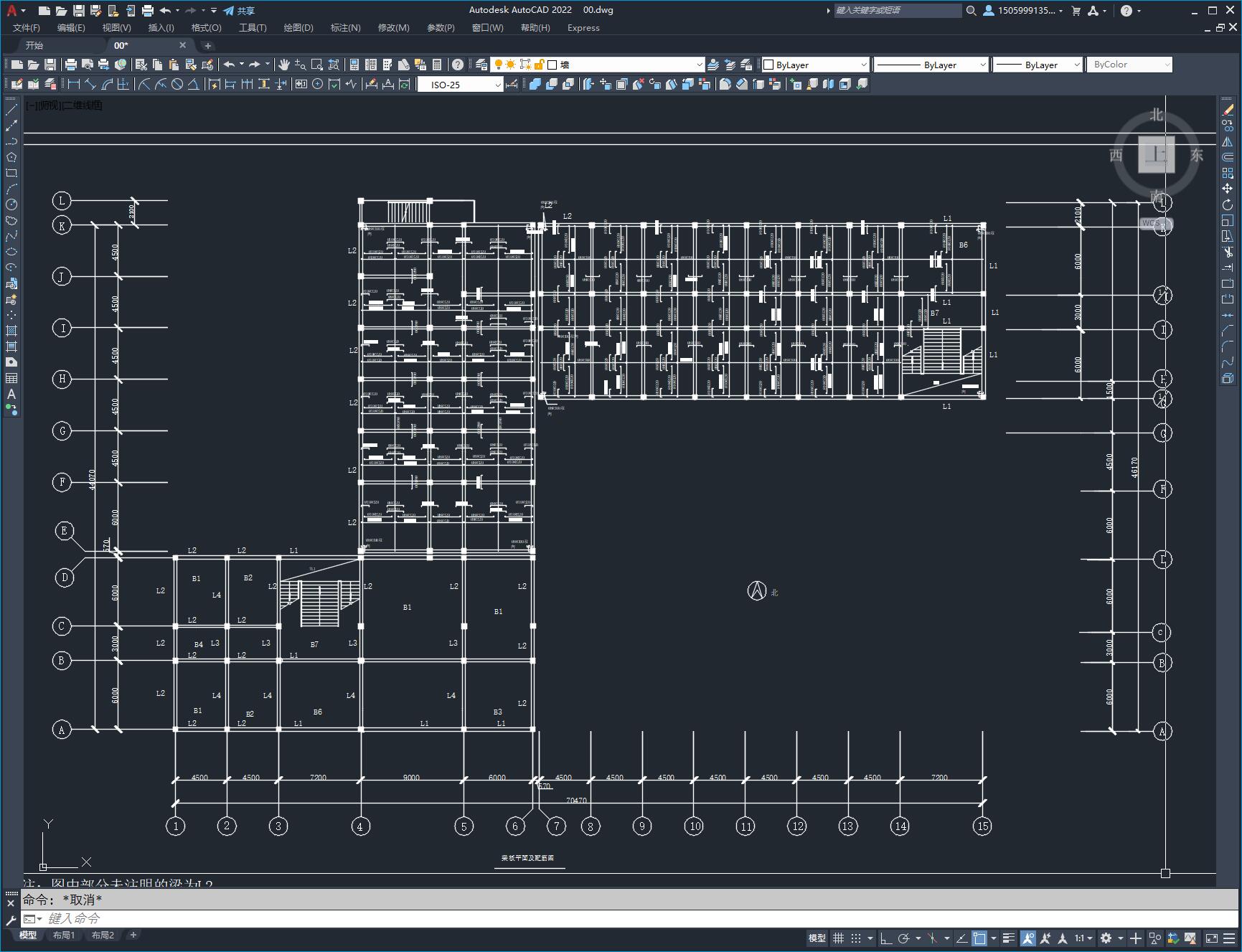1242x952 pixels.
Task: Switch to the 开始 tab
Action: (x=34, y=45)
